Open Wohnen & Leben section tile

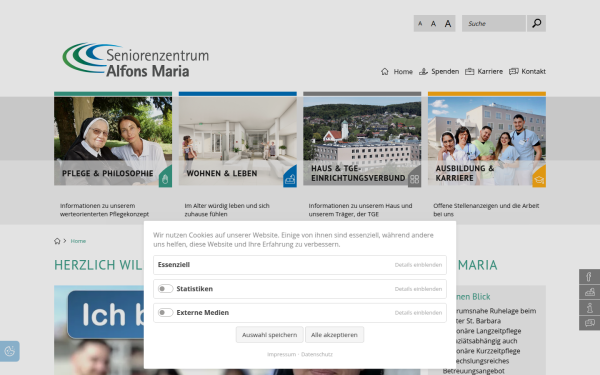tap(238, 140)
